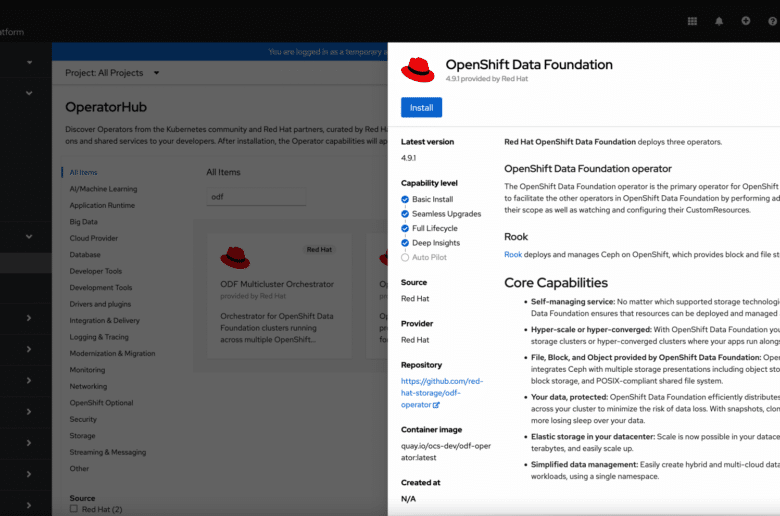
Task: Select the Cloud Provider category
Action: (94, 238)
